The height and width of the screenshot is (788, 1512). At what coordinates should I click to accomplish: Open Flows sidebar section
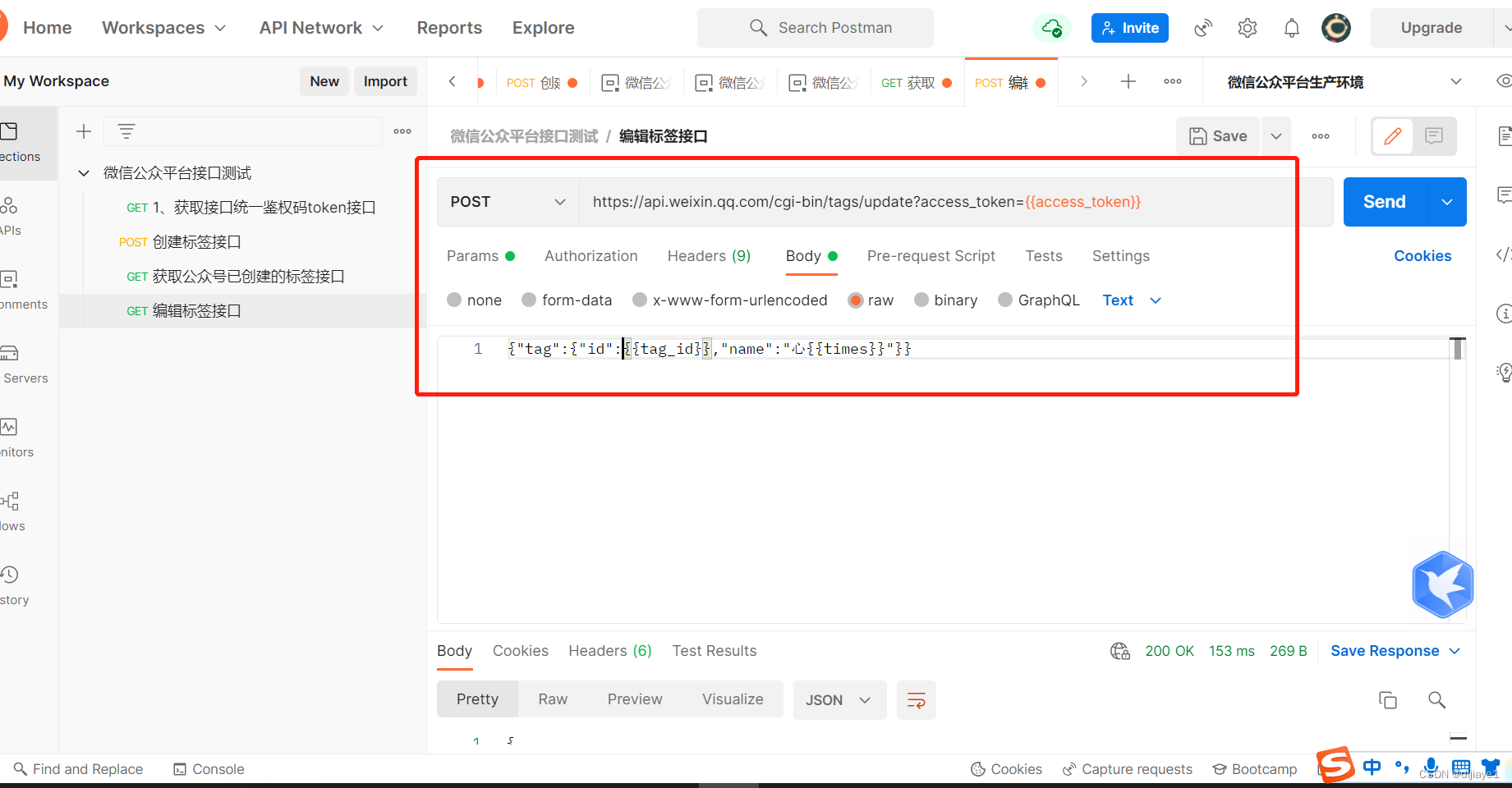(12, 511)
